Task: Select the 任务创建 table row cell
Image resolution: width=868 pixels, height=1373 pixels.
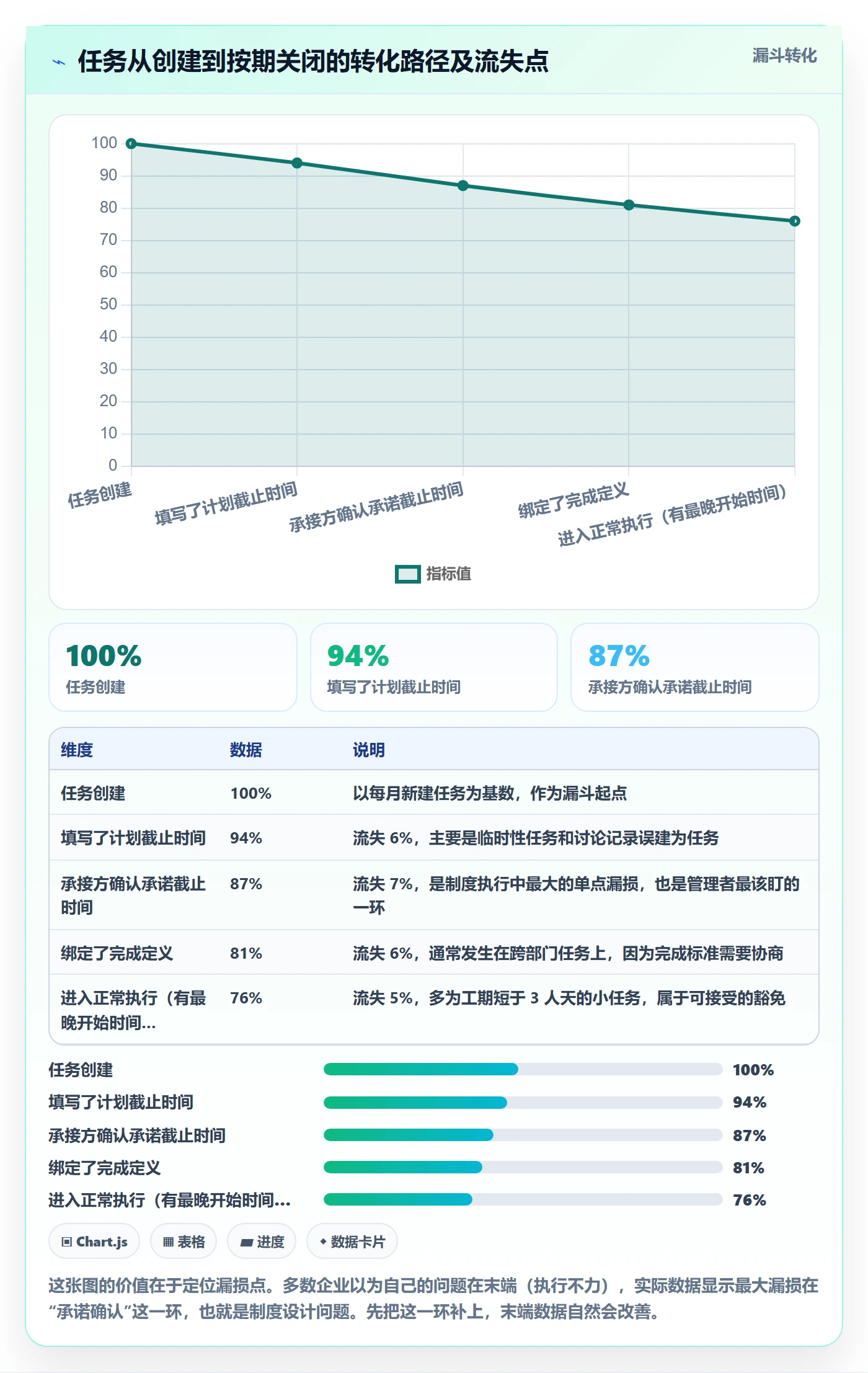Action: pyautogui.click(x=93, y=793)
